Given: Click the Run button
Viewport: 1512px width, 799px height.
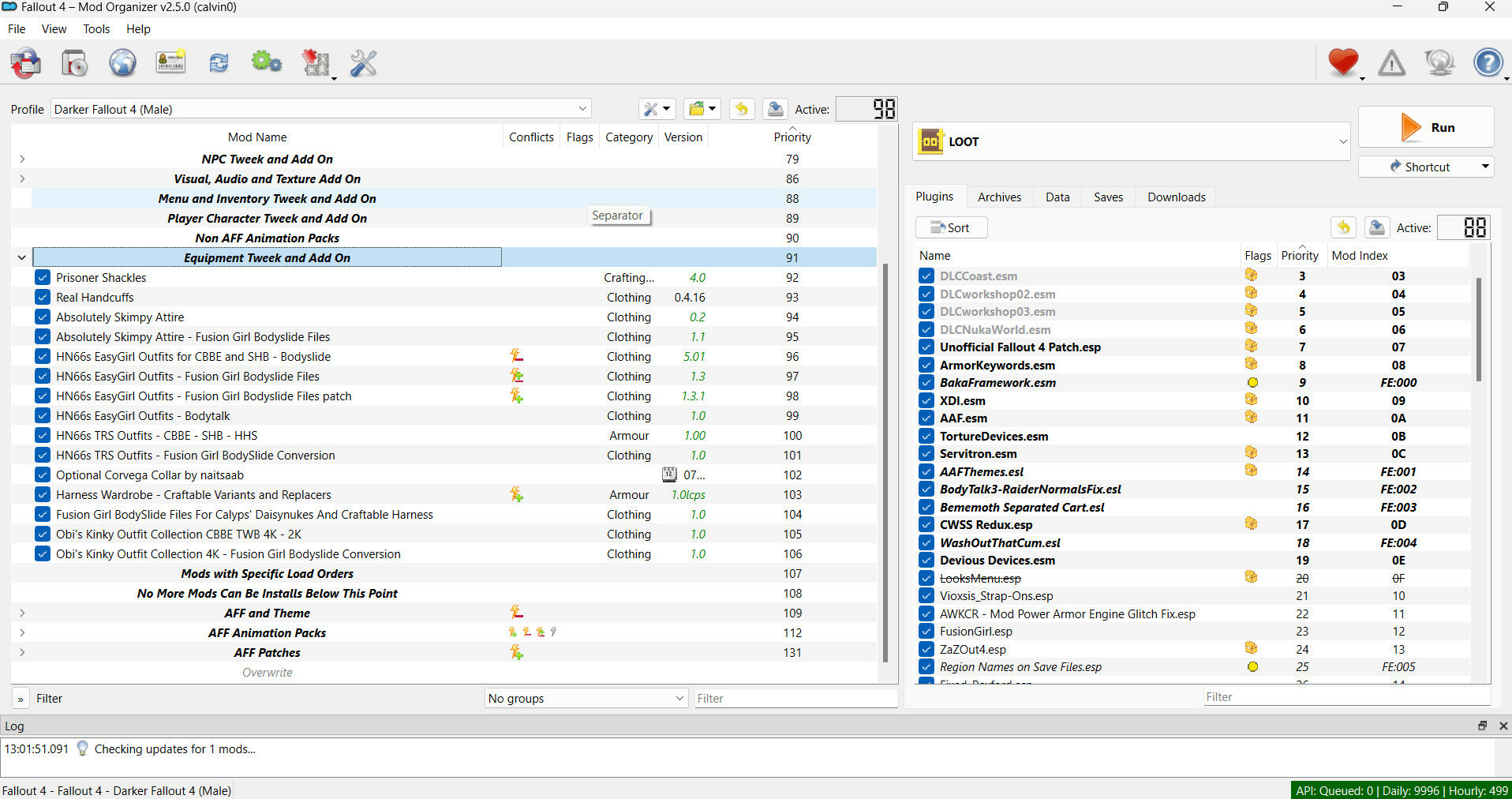Looking at the screenshot, I should click(1426, 127).
